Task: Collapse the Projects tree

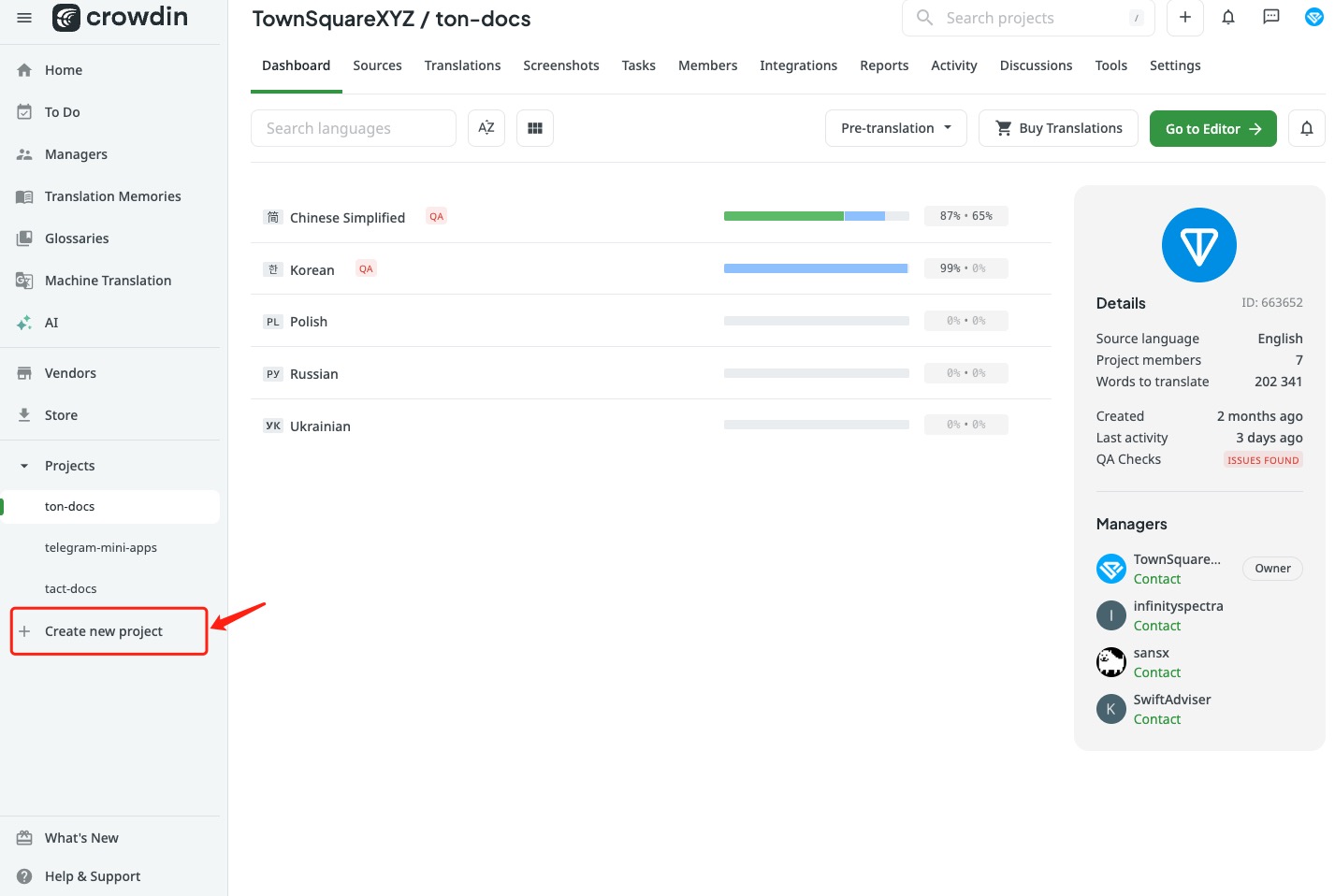Action: point(24,466)
